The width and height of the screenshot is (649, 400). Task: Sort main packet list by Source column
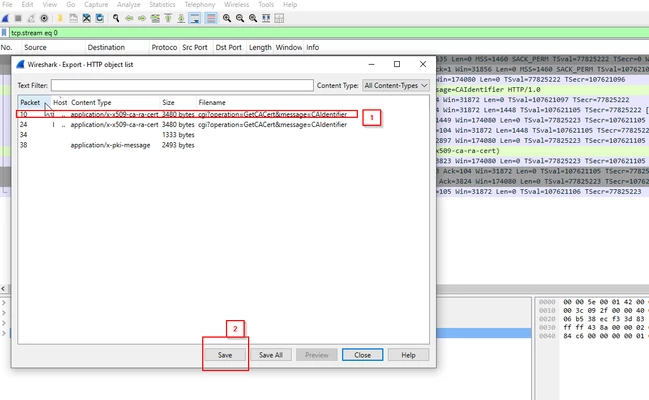(54, 47)
